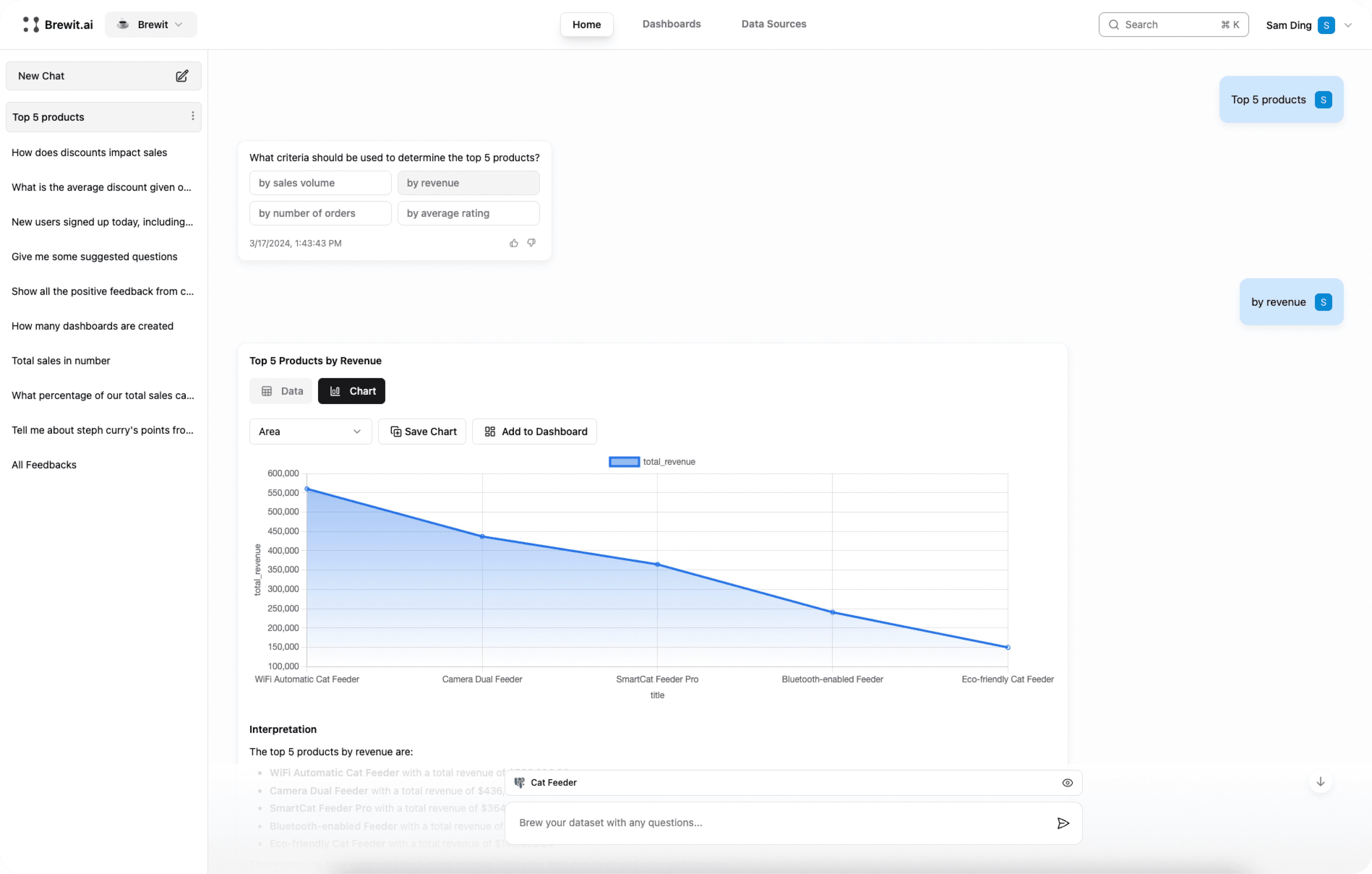Start a new chat with the compose icon
Image resolution: width=1372 pixels, height=874 pixels.
(182, 76)
